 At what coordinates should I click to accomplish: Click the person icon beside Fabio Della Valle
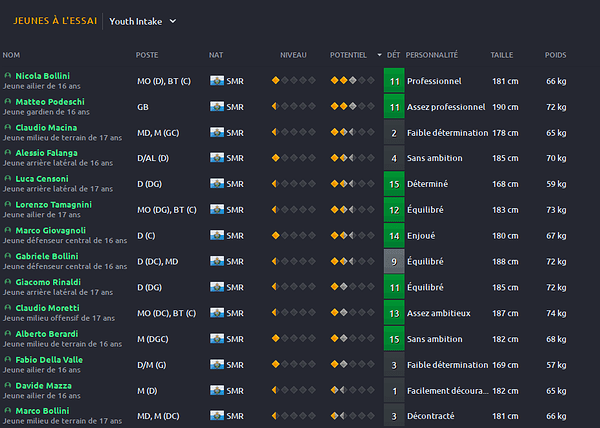tap(7, 359)
